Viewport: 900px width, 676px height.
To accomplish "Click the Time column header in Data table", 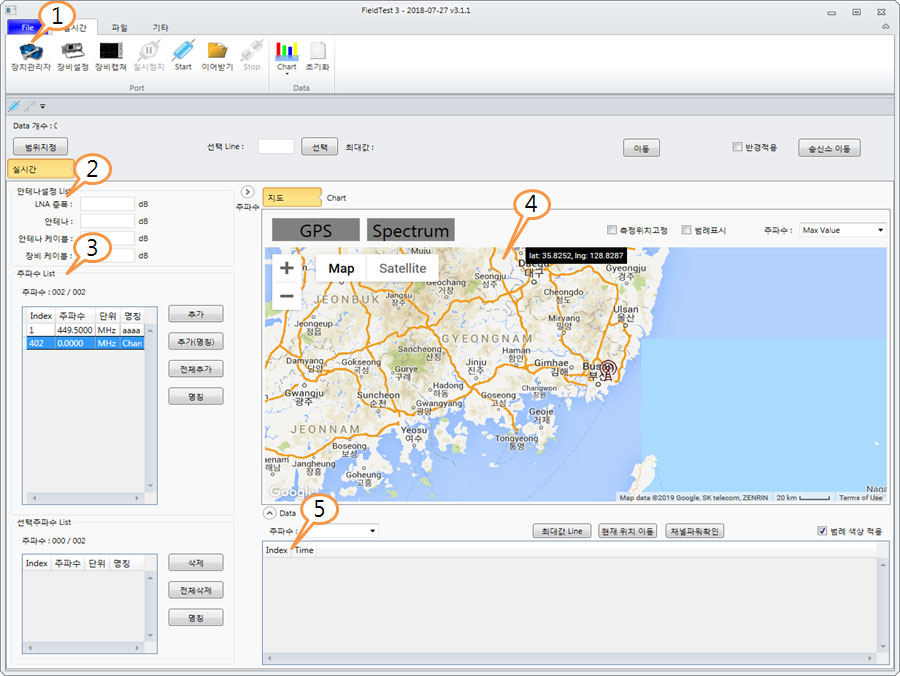I will point(304,550).
